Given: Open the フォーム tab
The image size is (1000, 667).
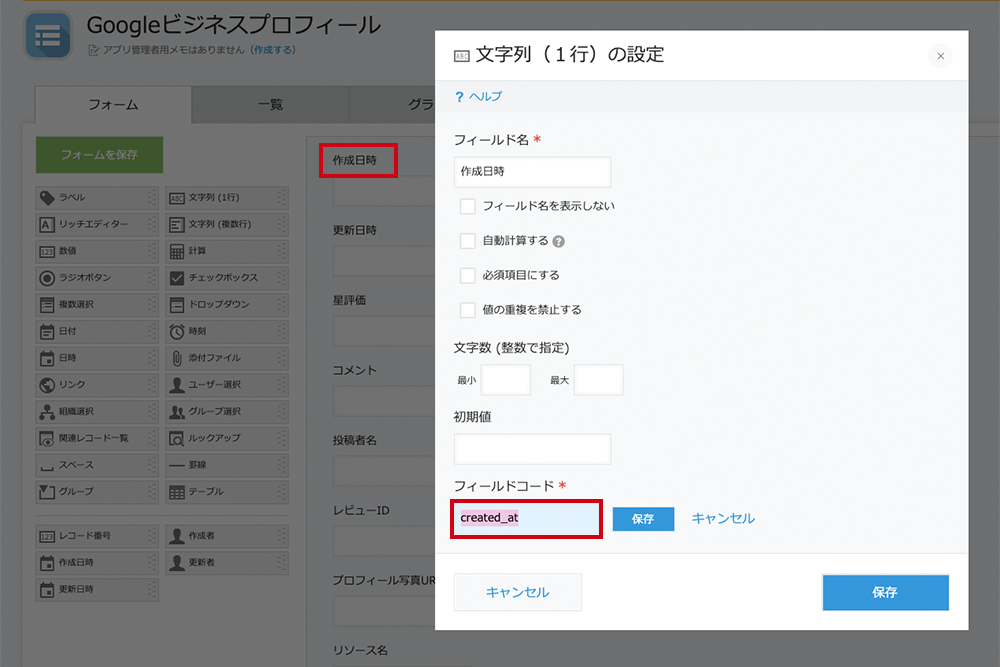Looking at the screenshot, I should pyautogui.click(x=113, y=105).
